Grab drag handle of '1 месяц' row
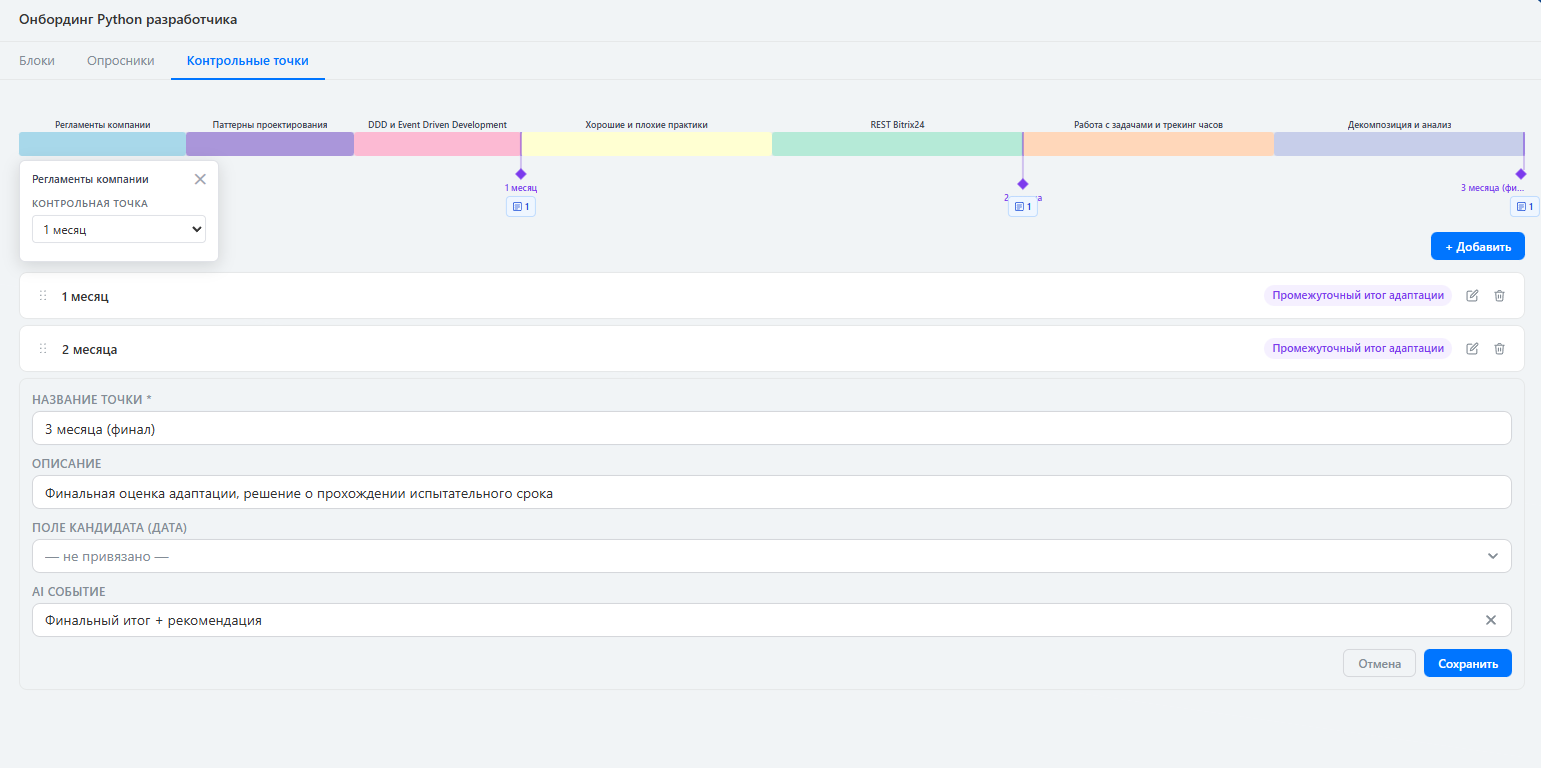Viewport: 1541px width, 768px height. (43, 296)
